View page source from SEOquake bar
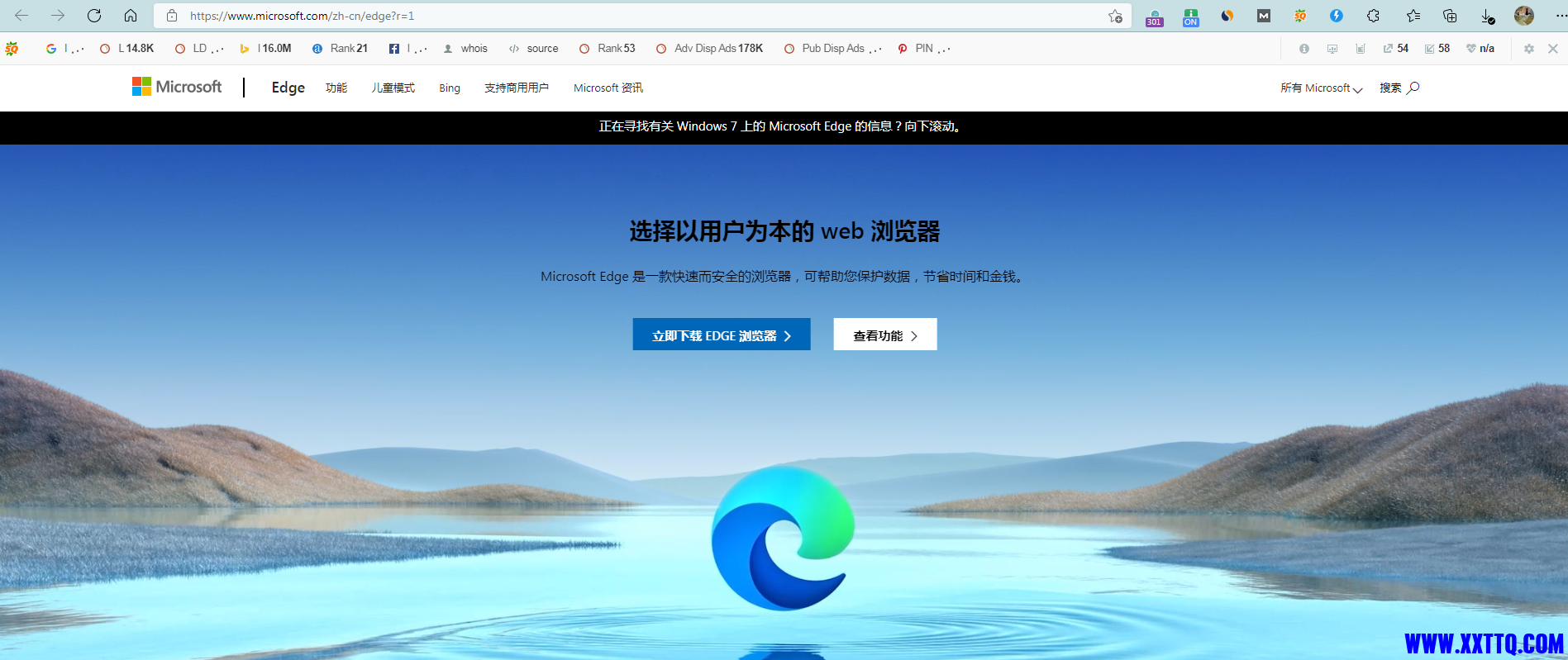Viewport: 1568px width, 660px height. (x=534, y=49)
